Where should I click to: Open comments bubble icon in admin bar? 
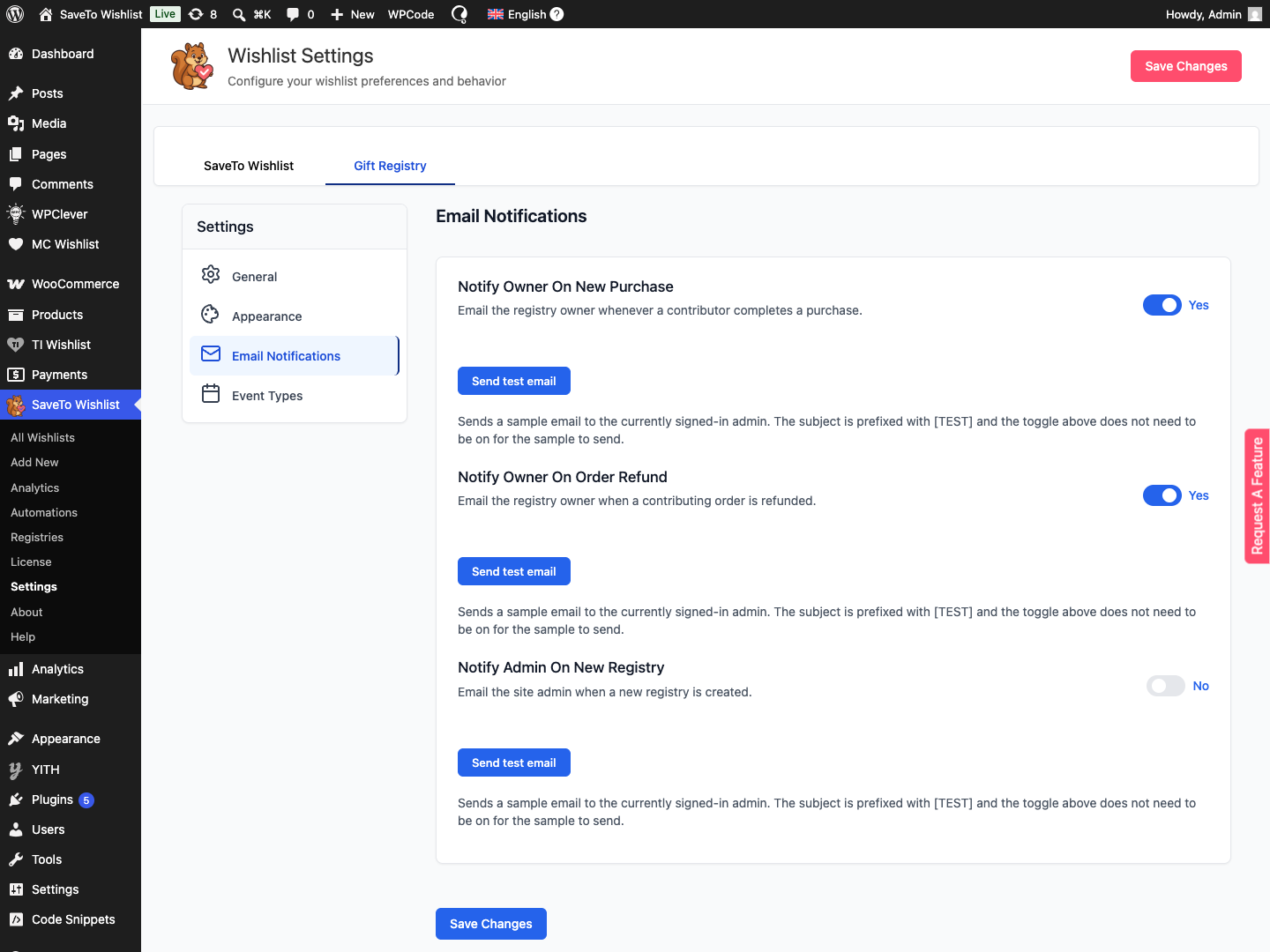[x=293, y=14]
